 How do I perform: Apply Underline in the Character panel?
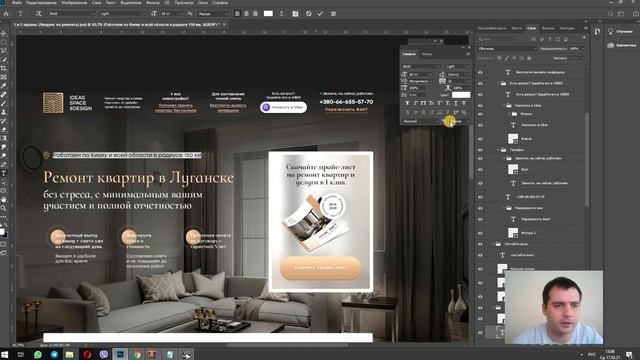point(456,103)
